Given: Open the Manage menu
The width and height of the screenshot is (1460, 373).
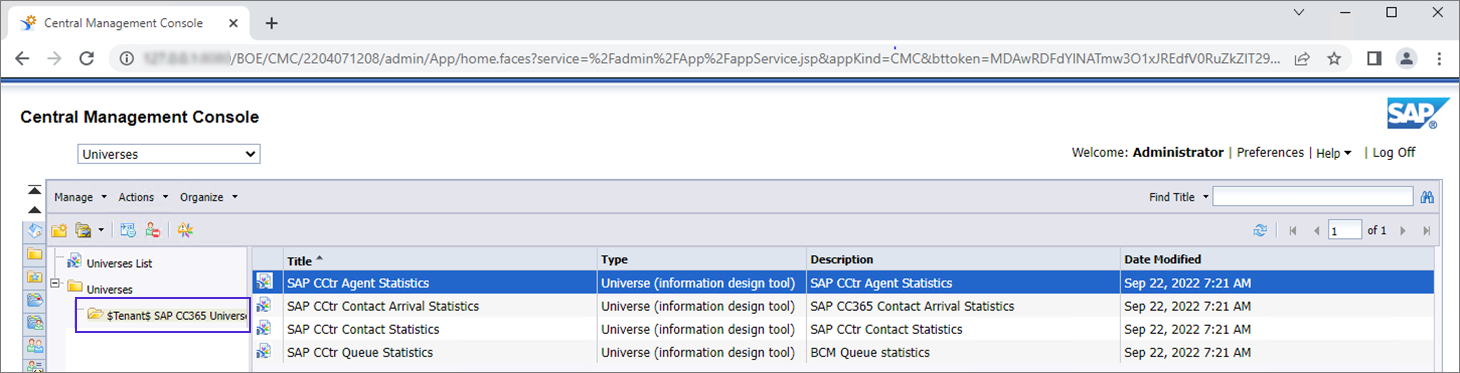Looking at the screenshot, I should tap(80, 197).
